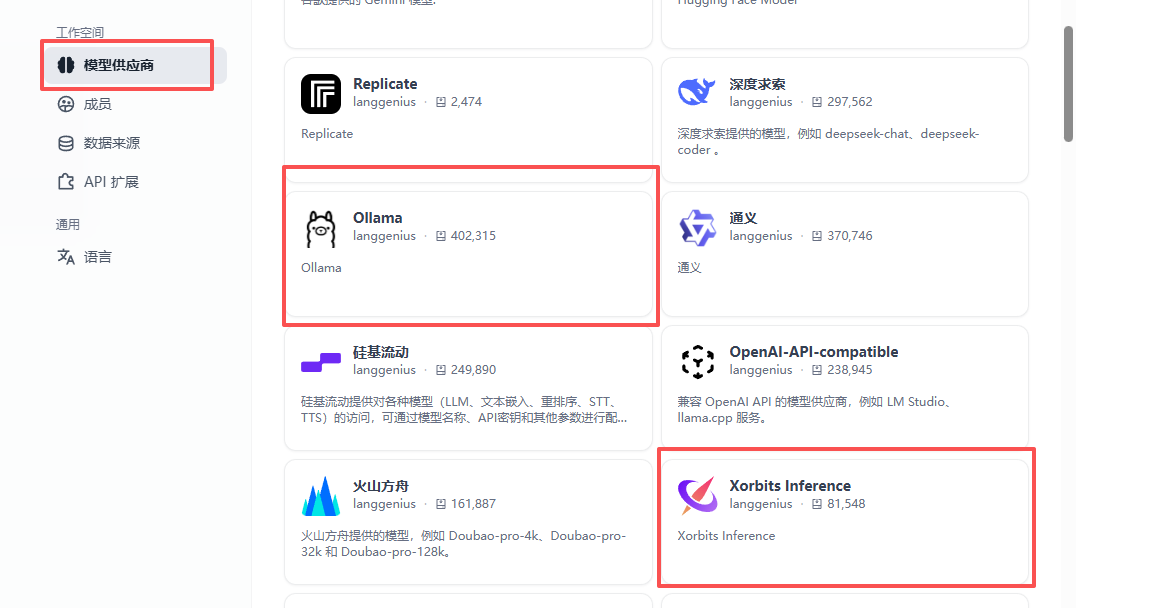Click the 通用 section heading
Screen dimensions: 1159x608
tap(67, 225)
